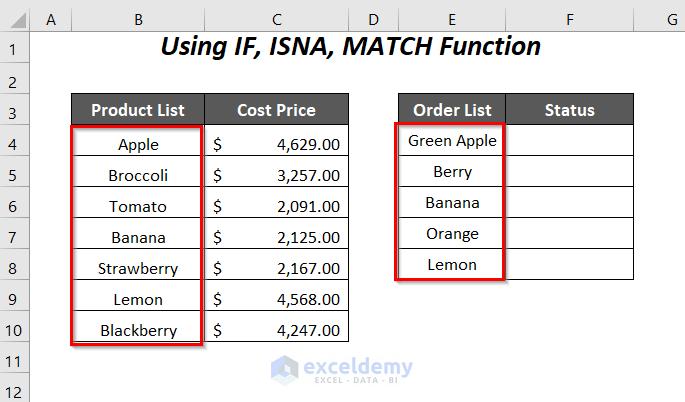Image resolution: width=685 pixels, height=402 pixels.
Task: Select the Blackberry cost 4,247.00 cell
Action: [276, 330]
